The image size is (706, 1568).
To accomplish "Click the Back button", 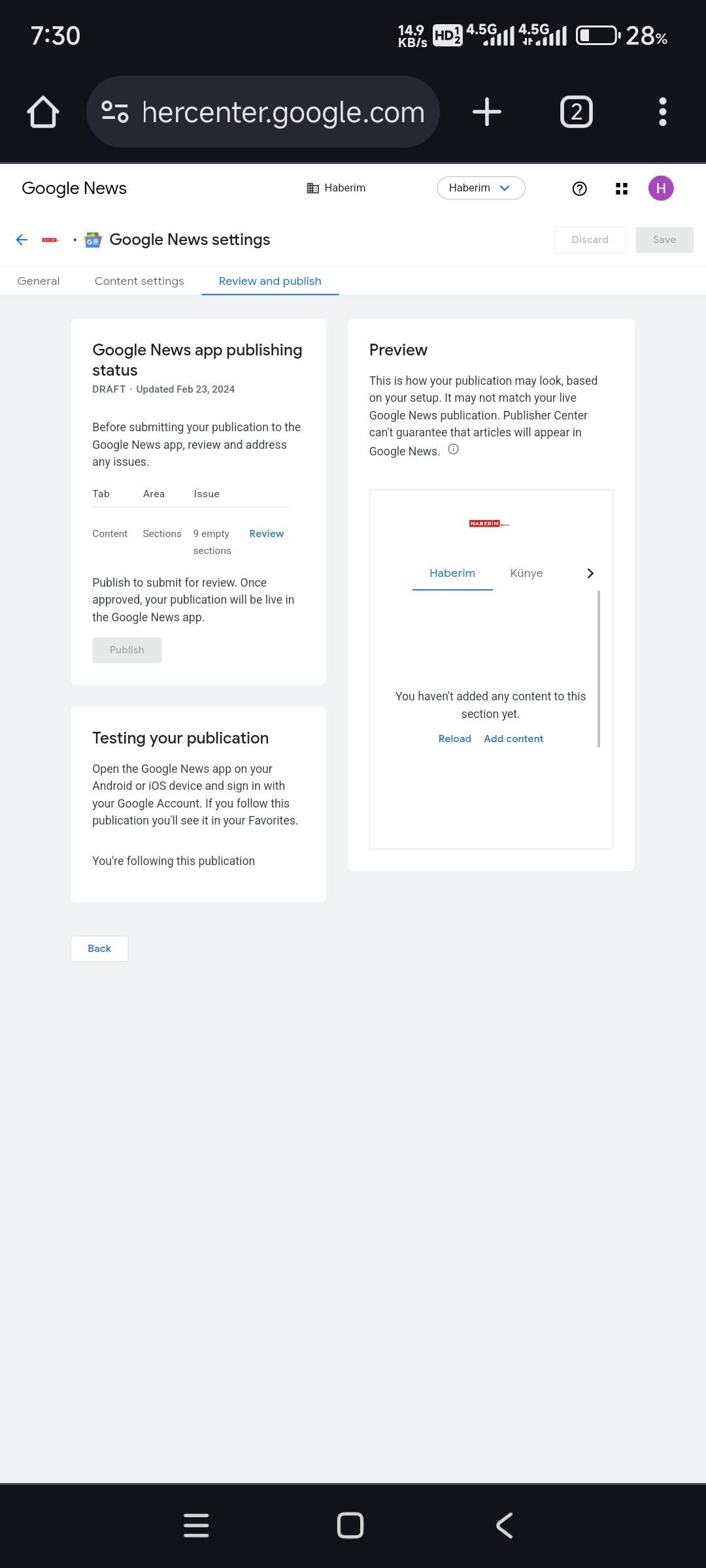I will [x=99, y=949].
